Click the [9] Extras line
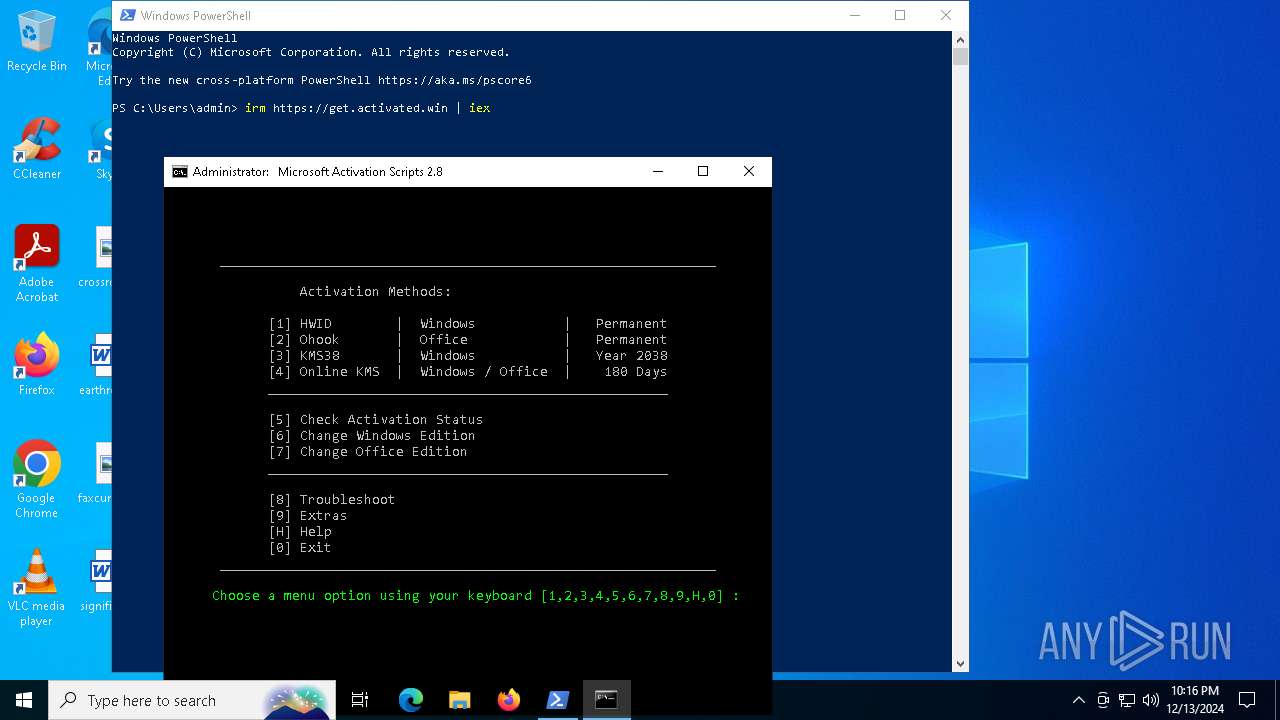The image size is (1280, 720). (308, 516)
